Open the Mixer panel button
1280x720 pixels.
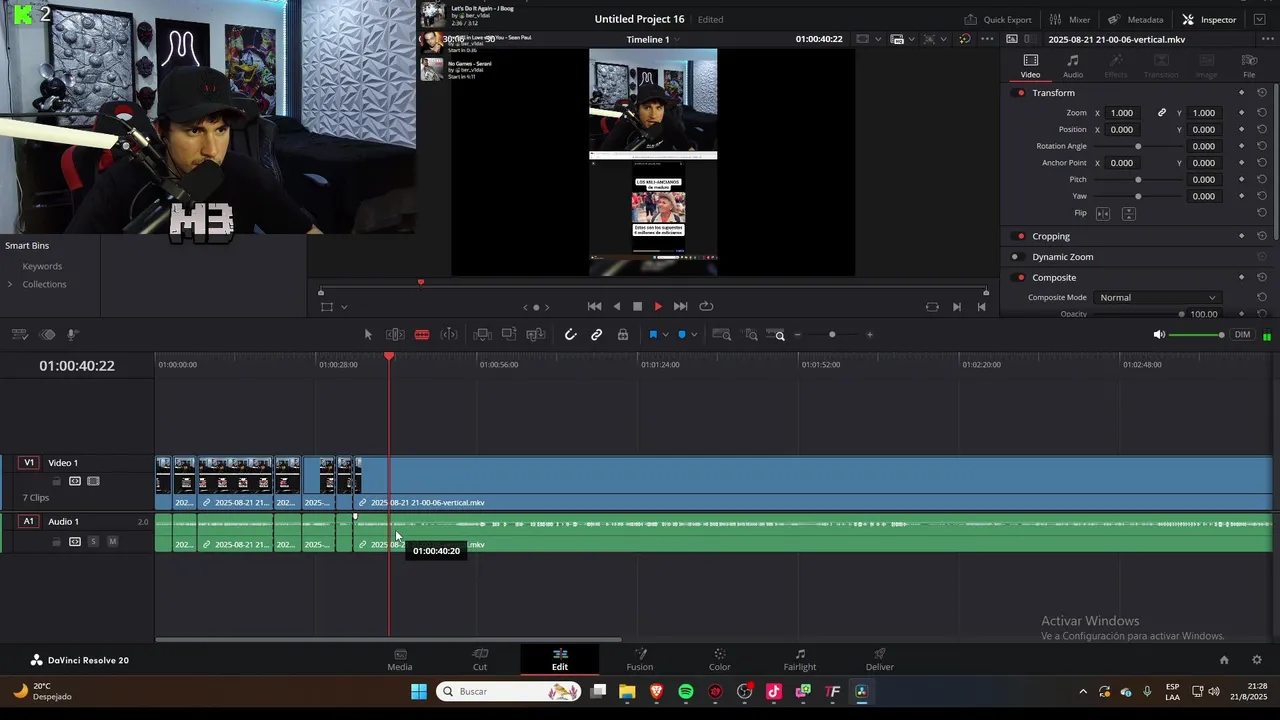[x=1069, y=19]
